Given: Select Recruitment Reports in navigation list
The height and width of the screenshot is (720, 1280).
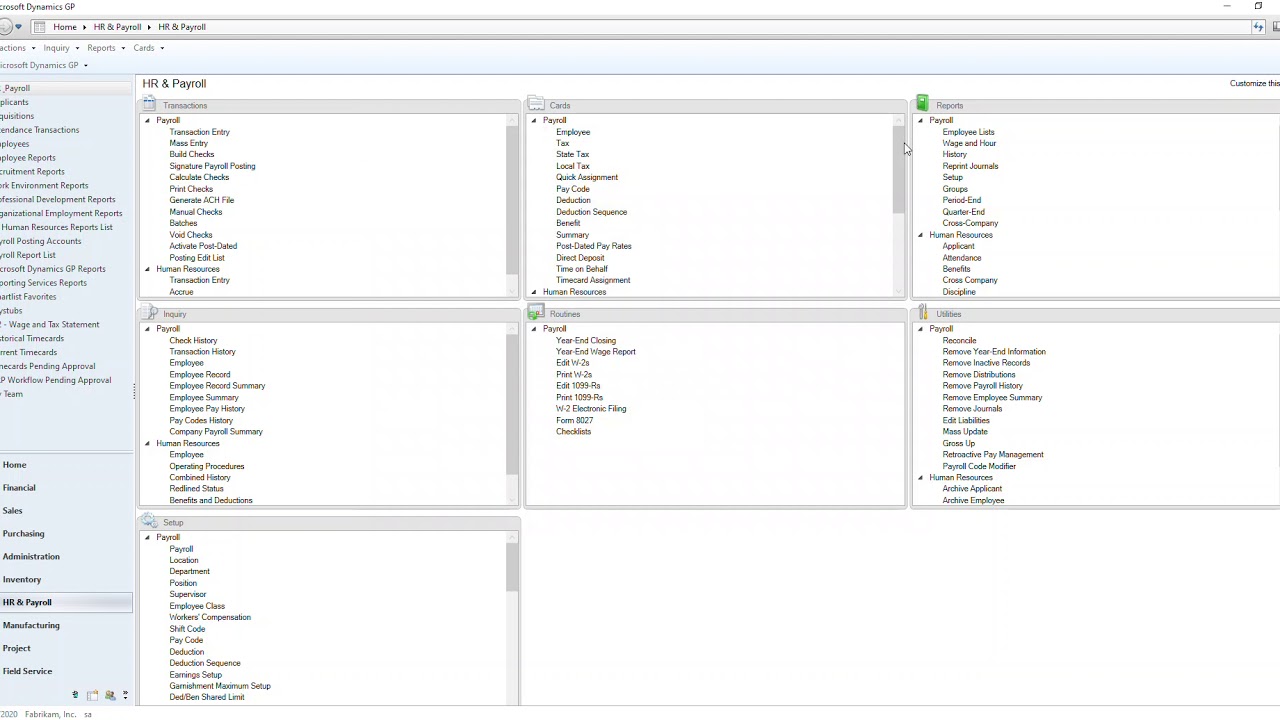Looking at the screenshot, I should [31, 172].
